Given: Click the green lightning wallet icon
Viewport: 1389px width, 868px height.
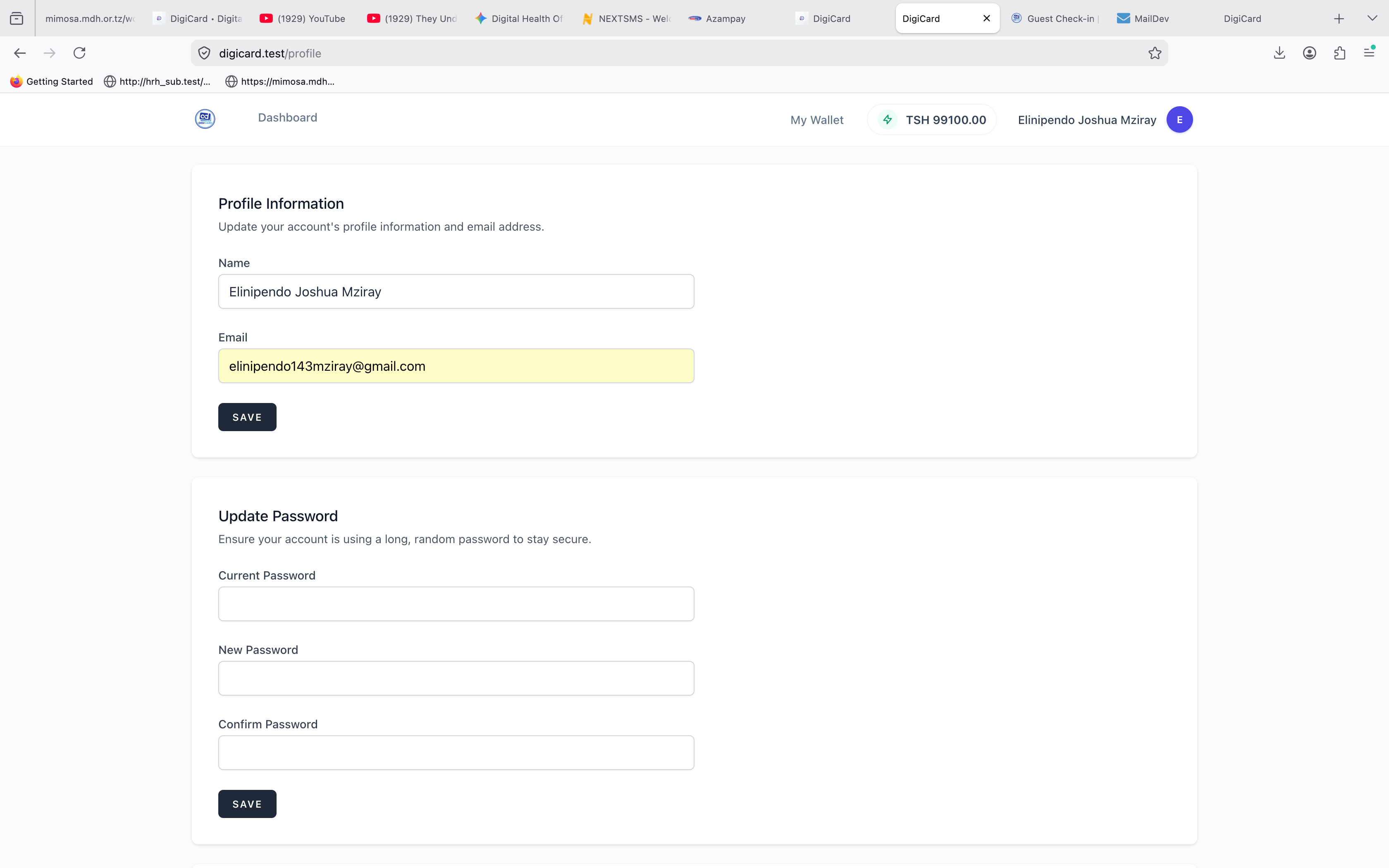Looking at the screenshot, I should [888, 119].
